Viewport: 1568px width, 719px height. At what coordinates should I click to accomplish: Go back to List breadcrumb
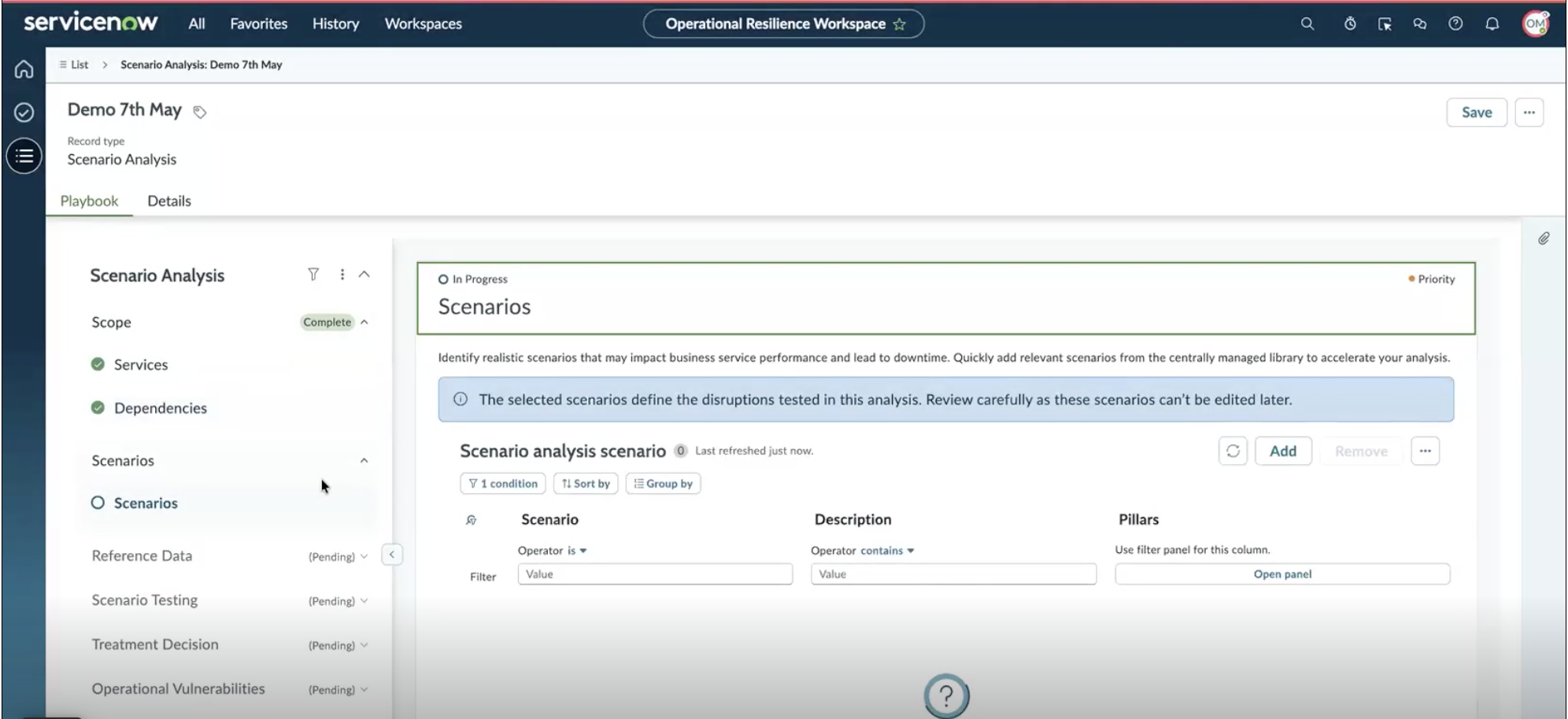click(74, 65)
